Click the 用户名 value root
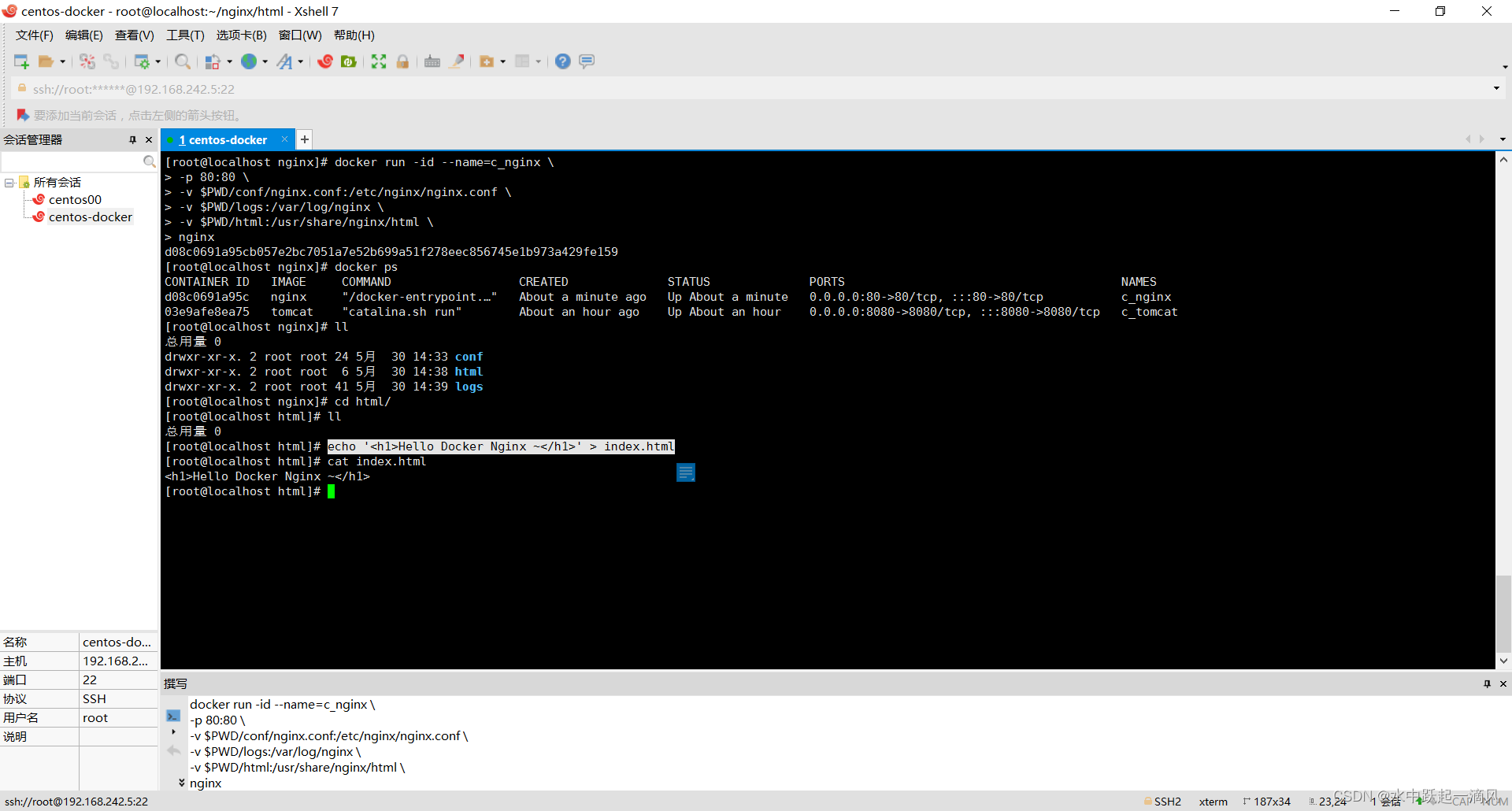Image resolution: width=1512 pixels, height=811 pixels. coord(95,717)
